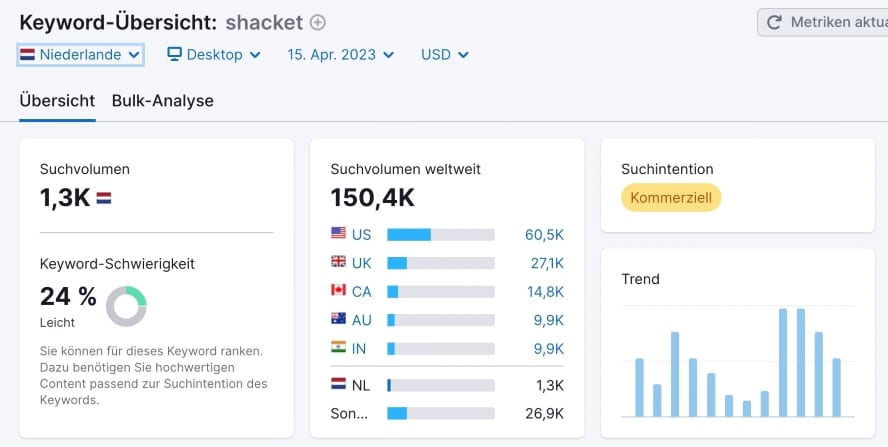Open the Niederlande country dropdown

click(x=80, y=54)
